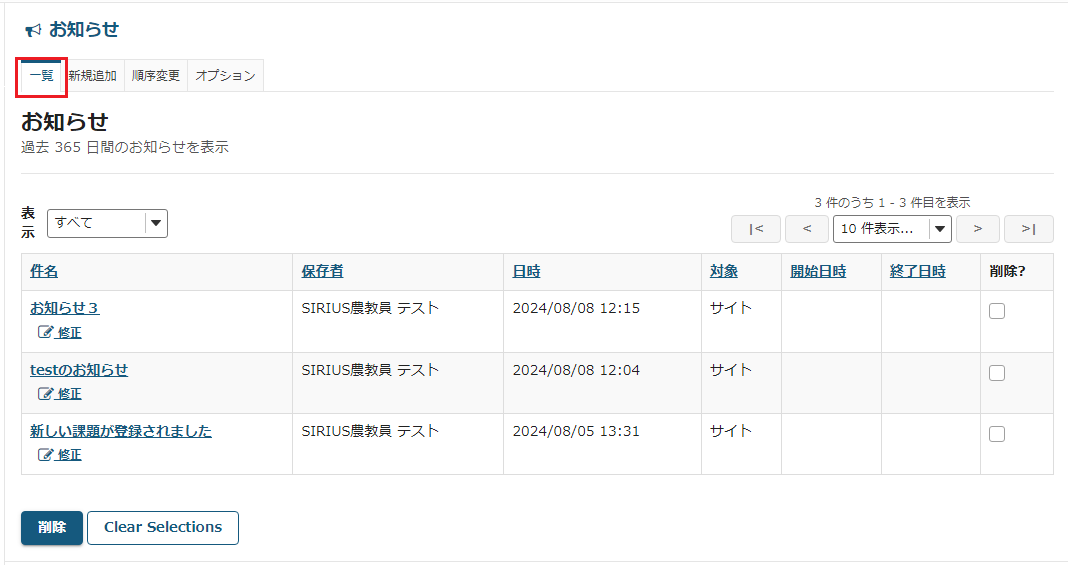Tick delete checkbox for 新しい課題が登録されました
1068x565 pixels.
(996, 434)
